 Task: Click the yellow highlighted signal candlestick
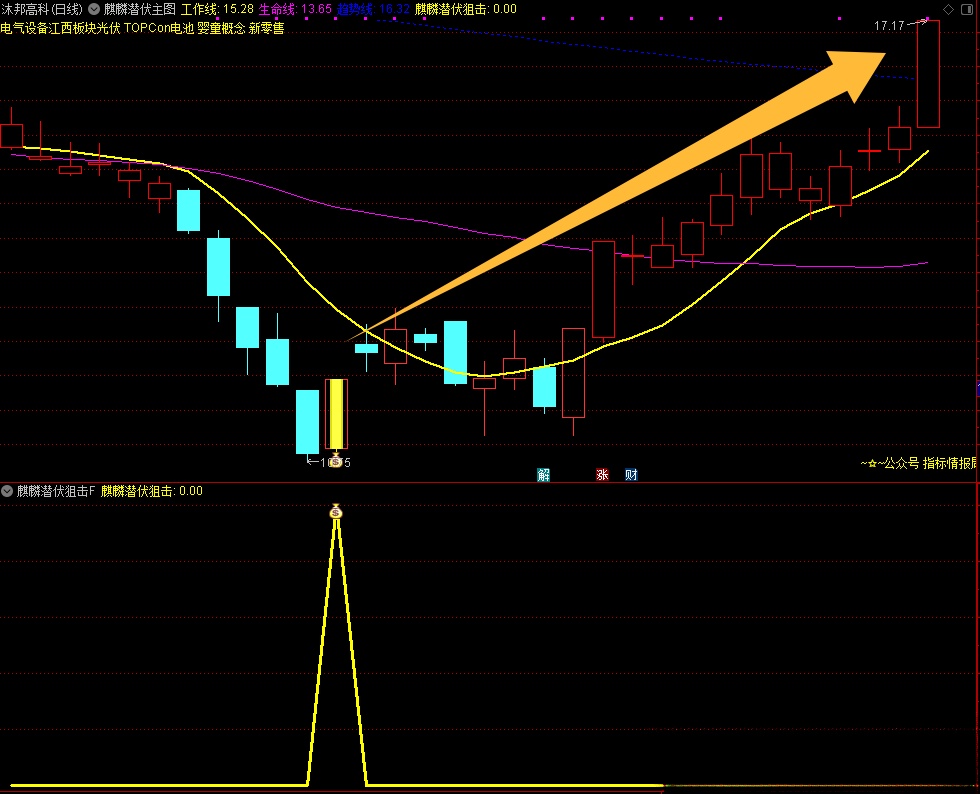[x=336, y=414]
